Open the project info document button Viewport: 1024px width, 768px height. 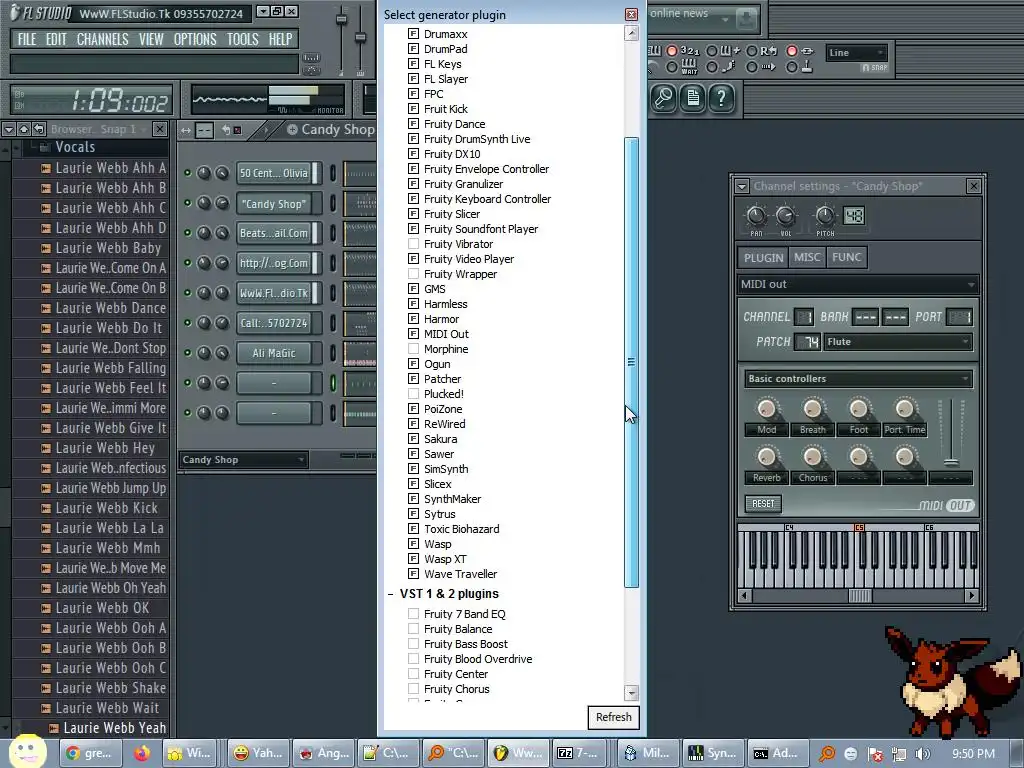pyautogui.click(x=692, y=99)
